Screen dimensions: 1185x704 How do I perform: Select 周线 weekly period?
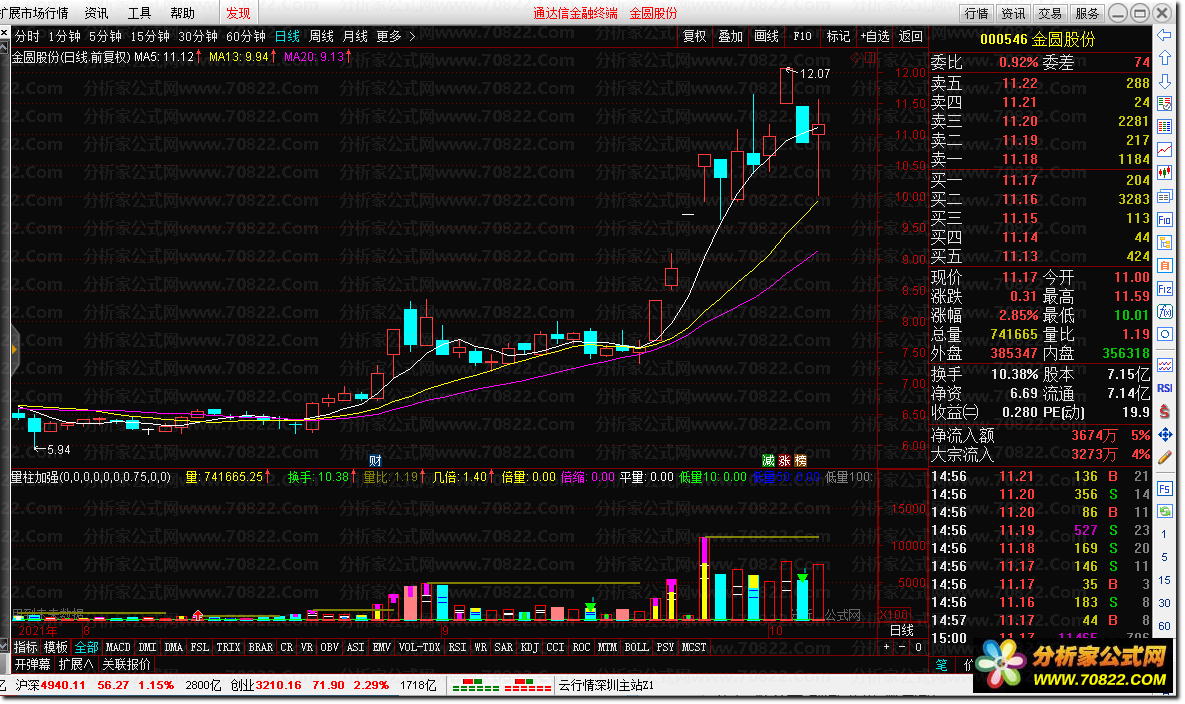321,36
